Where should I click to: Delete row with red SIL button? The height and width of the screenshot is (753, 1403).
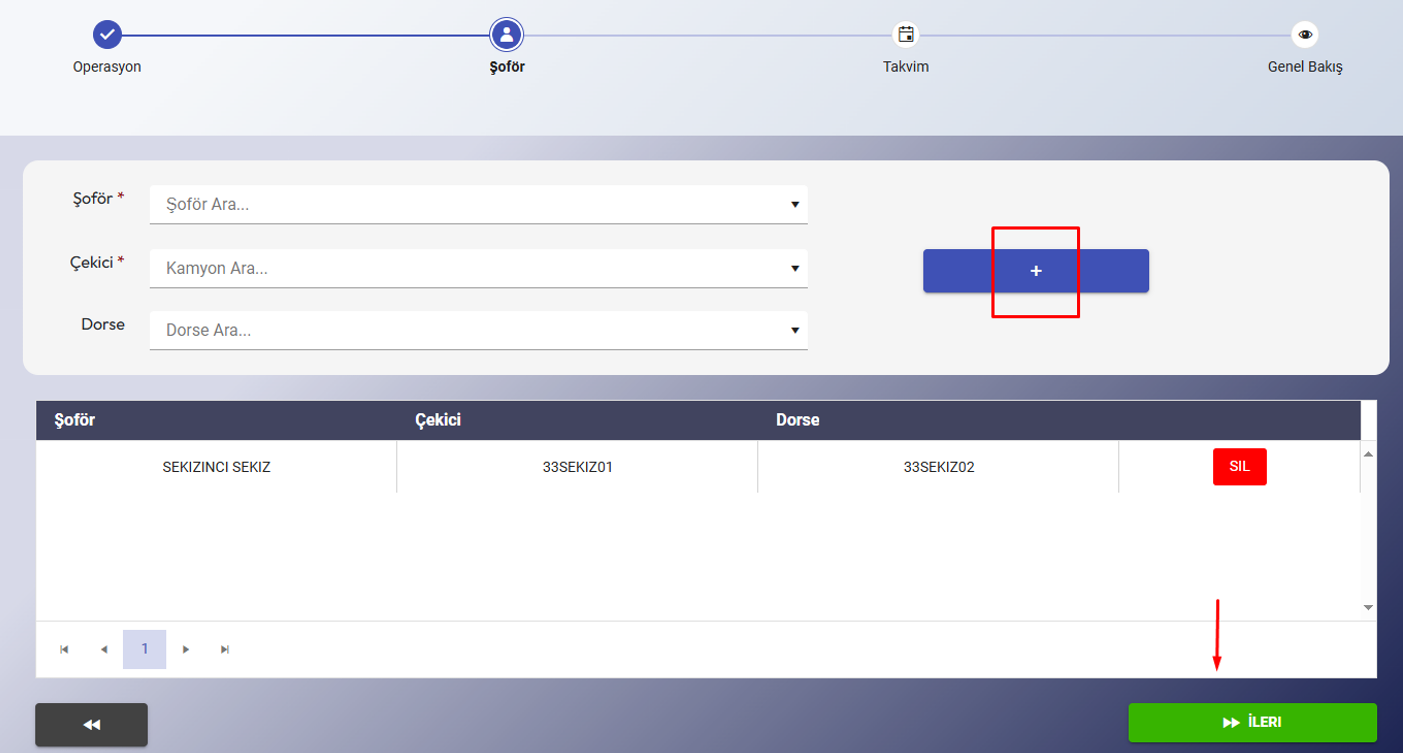click(x=1239, y=467)
